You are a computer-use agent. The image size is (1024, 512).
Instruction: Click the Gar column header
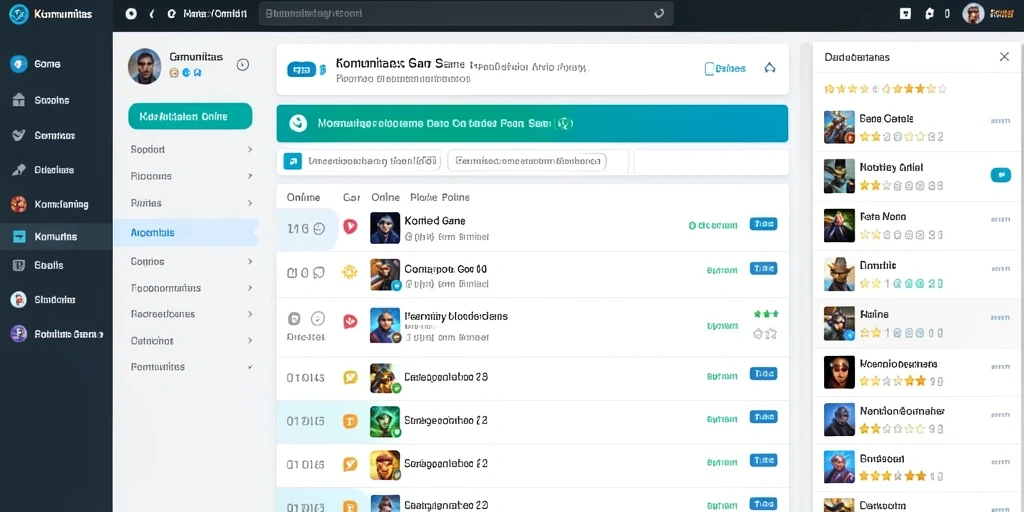point(351,197)
